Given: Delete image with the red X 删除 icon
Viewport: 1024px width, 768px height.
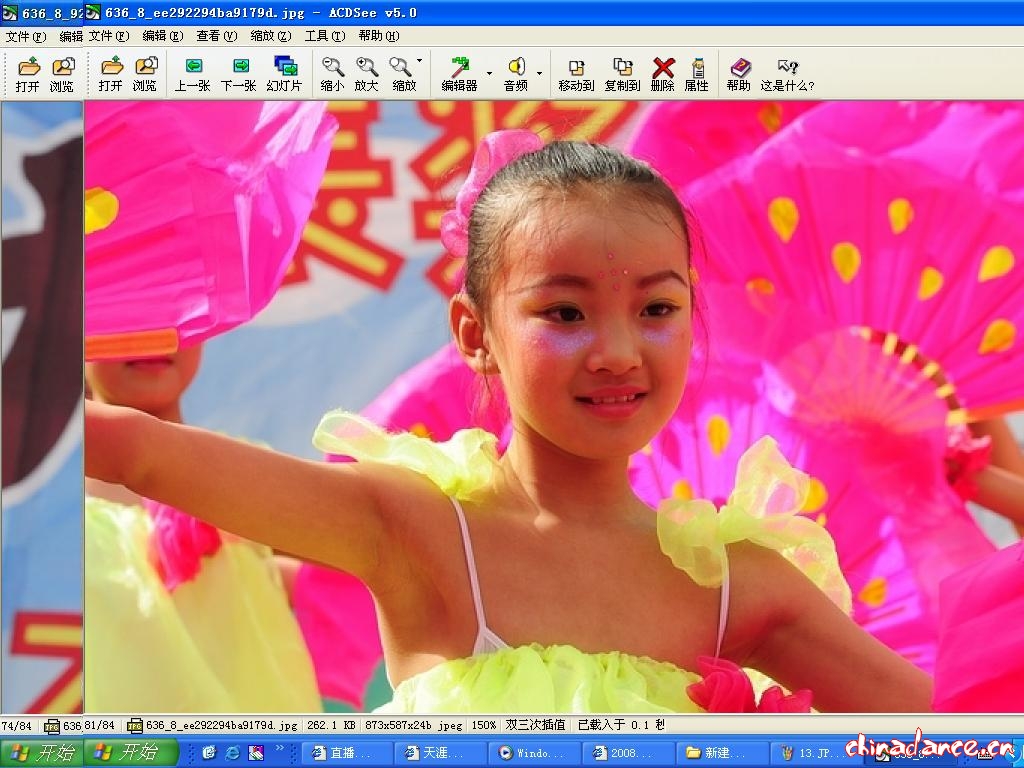Looking at the screenshot, I should [x=662, y=74].
